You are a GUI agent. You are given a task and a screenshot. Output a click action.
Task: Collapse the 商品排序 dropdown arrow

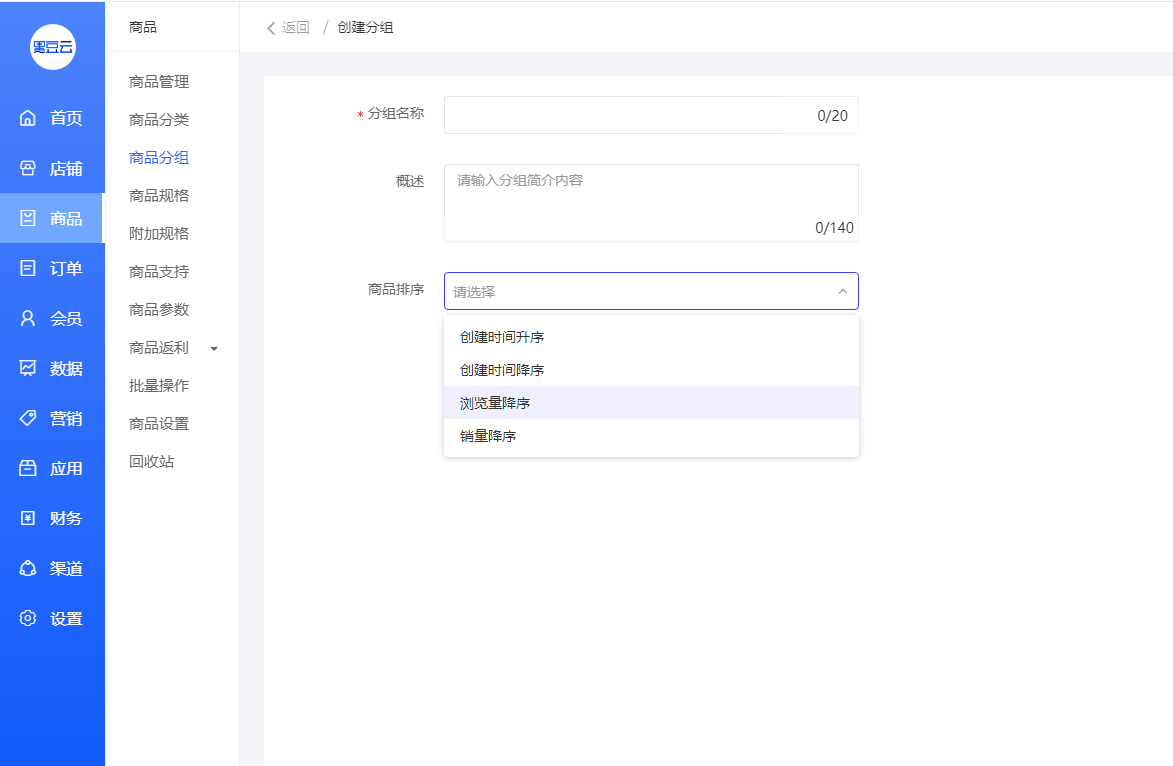point(842,292)
